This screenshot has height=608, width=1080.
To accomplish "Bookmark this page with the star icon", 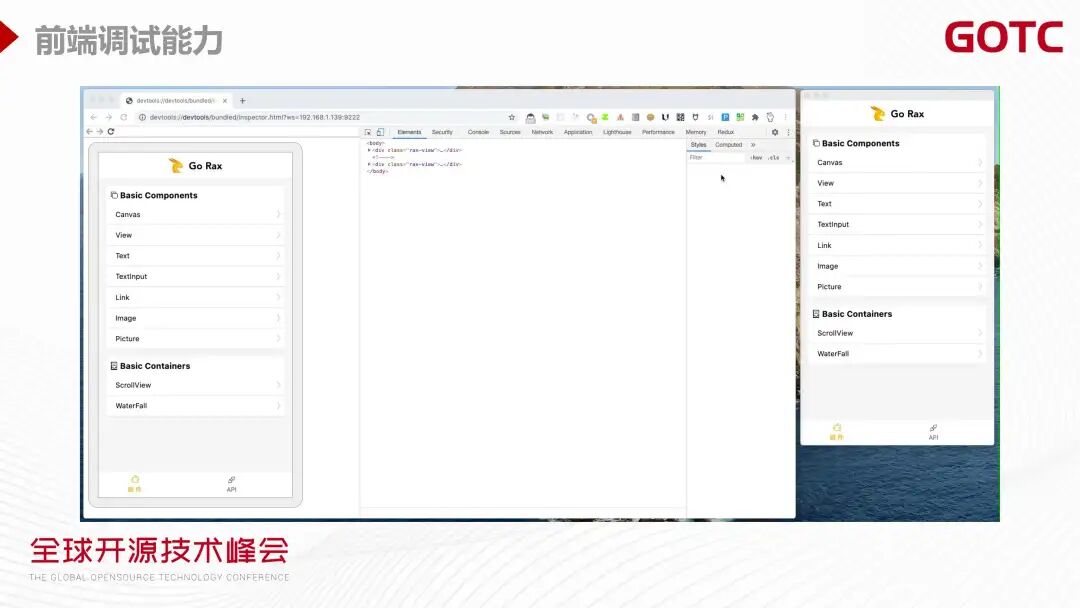I will [x=512, y=117].
